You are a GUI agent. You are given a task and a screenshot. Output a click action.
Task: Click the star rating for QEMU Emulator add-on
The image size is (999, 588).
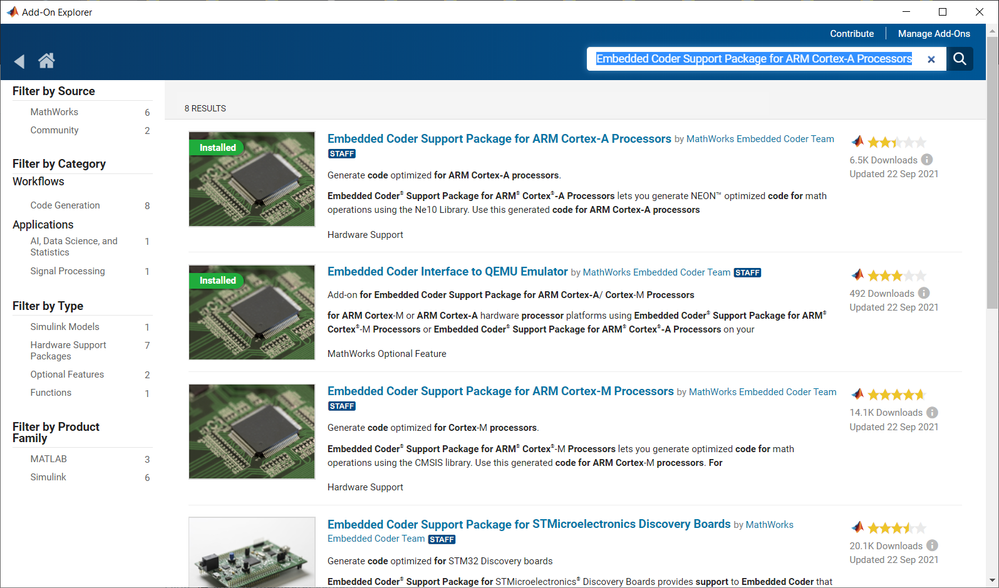[x=896, y=275]
